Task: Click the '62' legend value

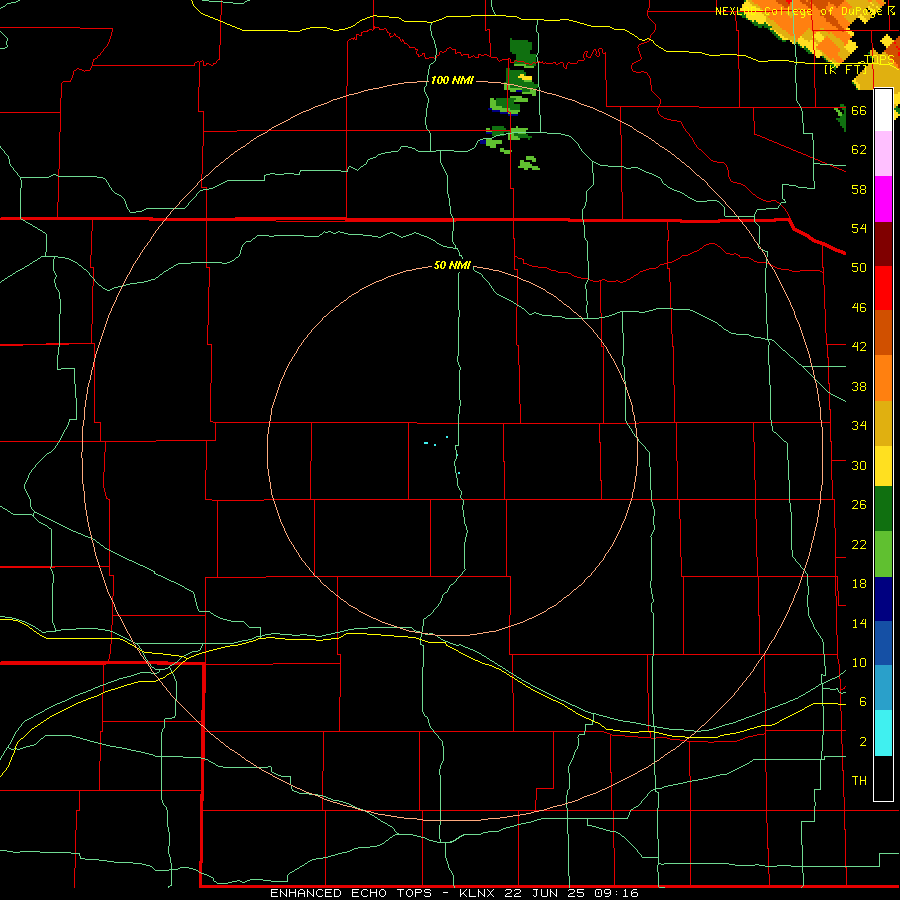Action: point(859,150)
